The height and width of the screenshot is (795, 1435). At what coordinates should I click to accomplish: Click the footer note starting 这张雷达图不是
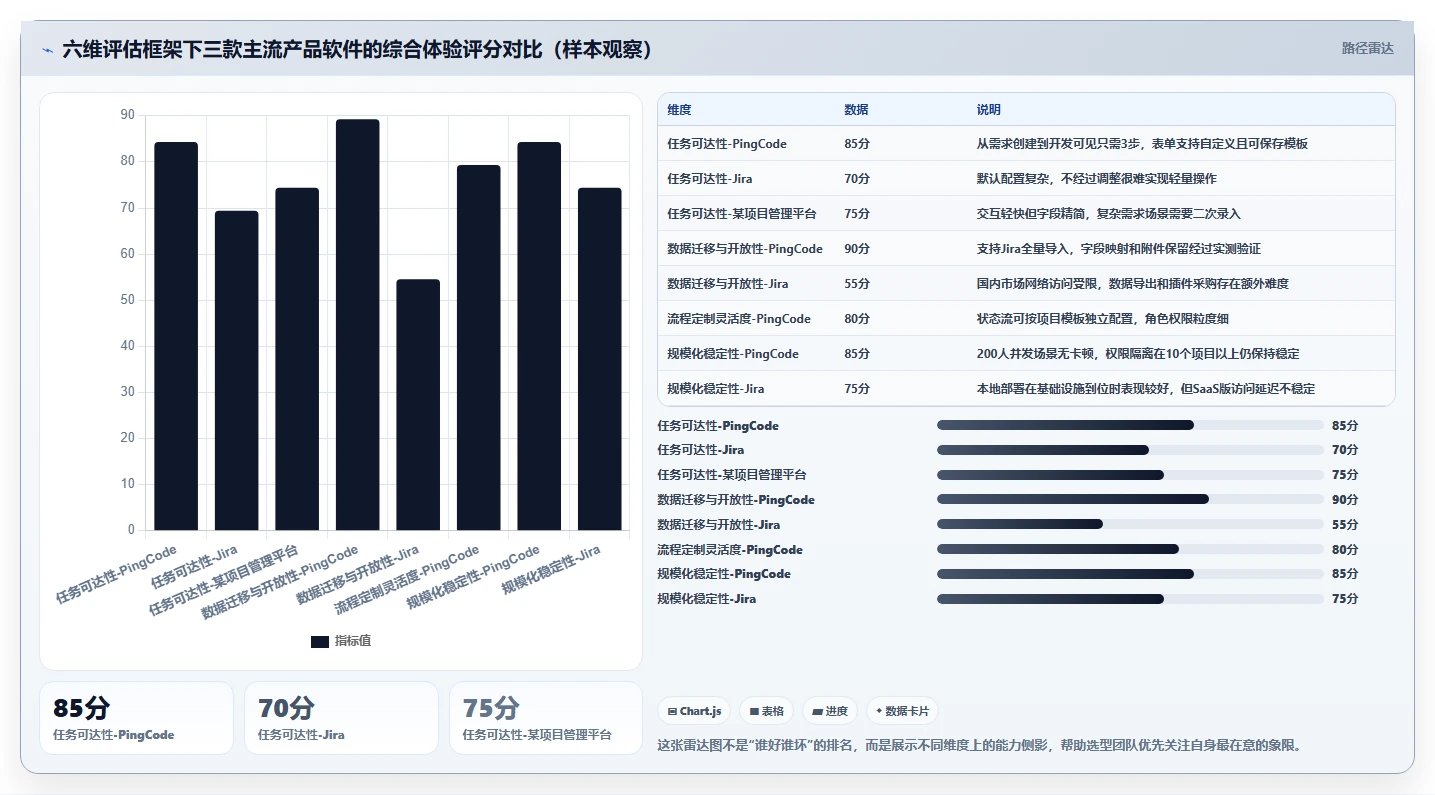pyautogui.click(x=979, y=745)
